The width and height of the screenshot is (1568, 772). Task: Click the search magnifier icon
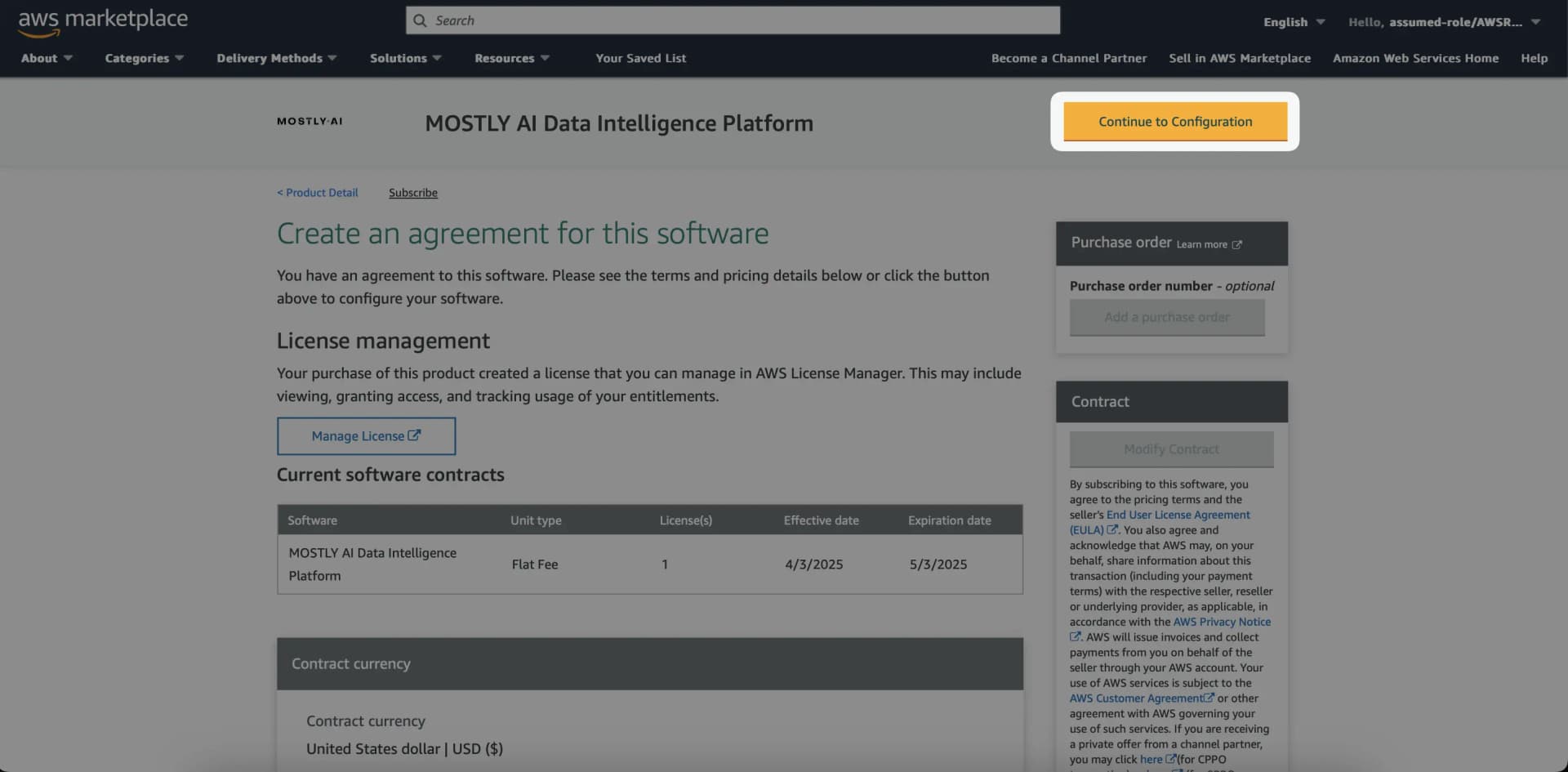[420, 20]
